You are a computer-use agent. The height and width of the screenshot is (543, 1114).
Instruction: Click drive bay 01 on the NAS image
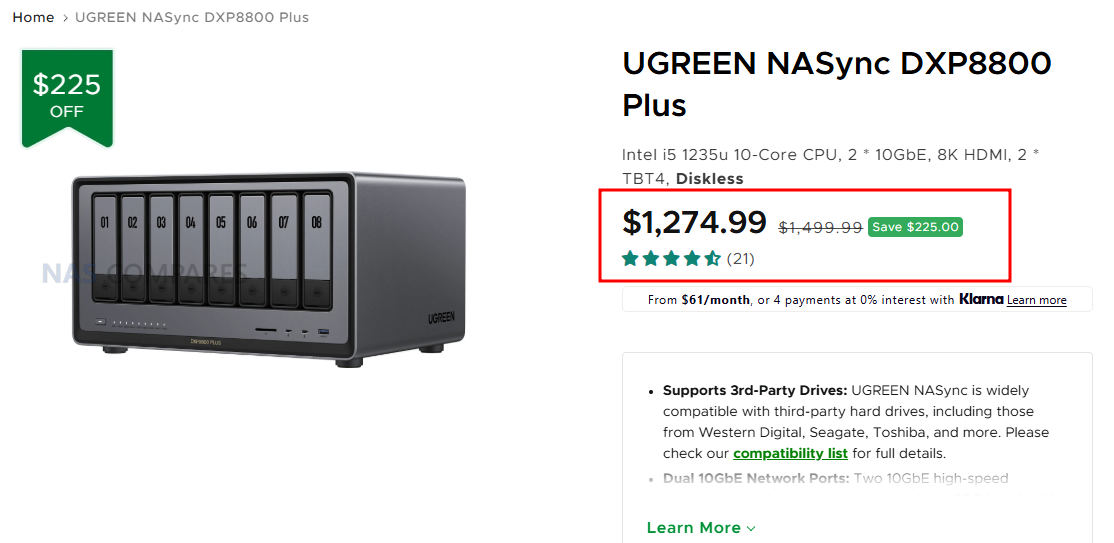103,244
